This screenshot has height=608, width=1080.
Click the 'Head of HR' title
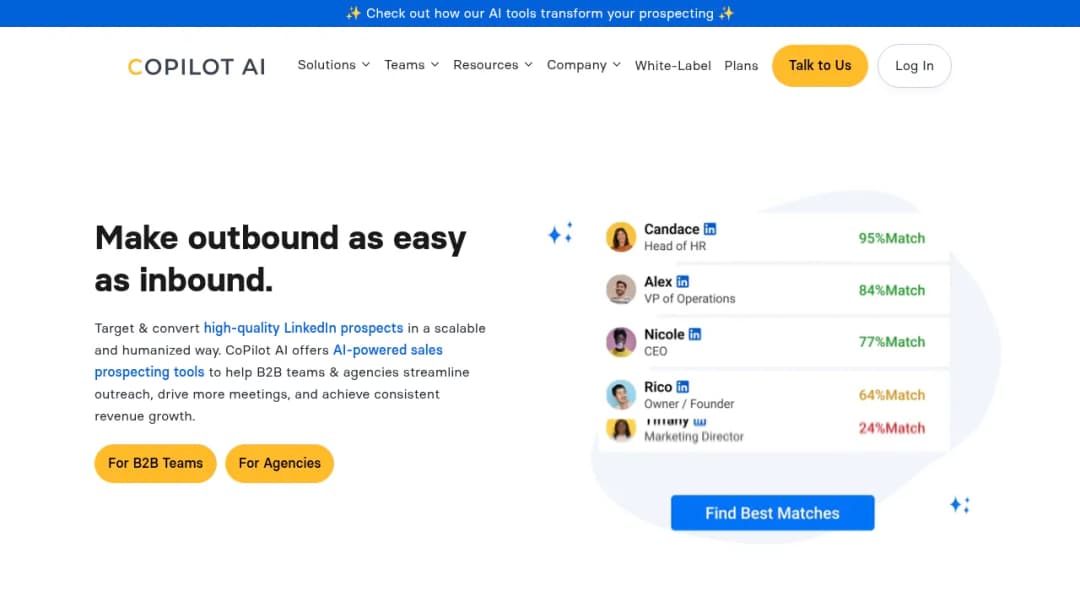675,247
